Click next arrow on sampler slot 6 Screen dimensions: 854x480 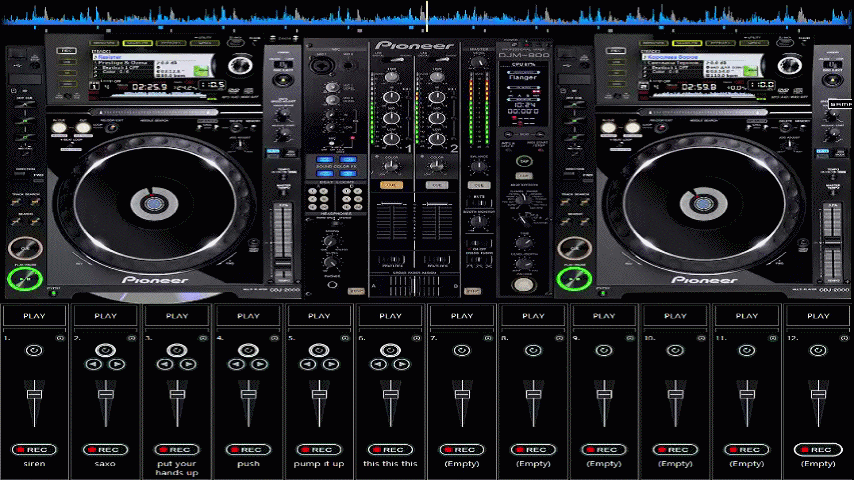click(x=402, y=364)
